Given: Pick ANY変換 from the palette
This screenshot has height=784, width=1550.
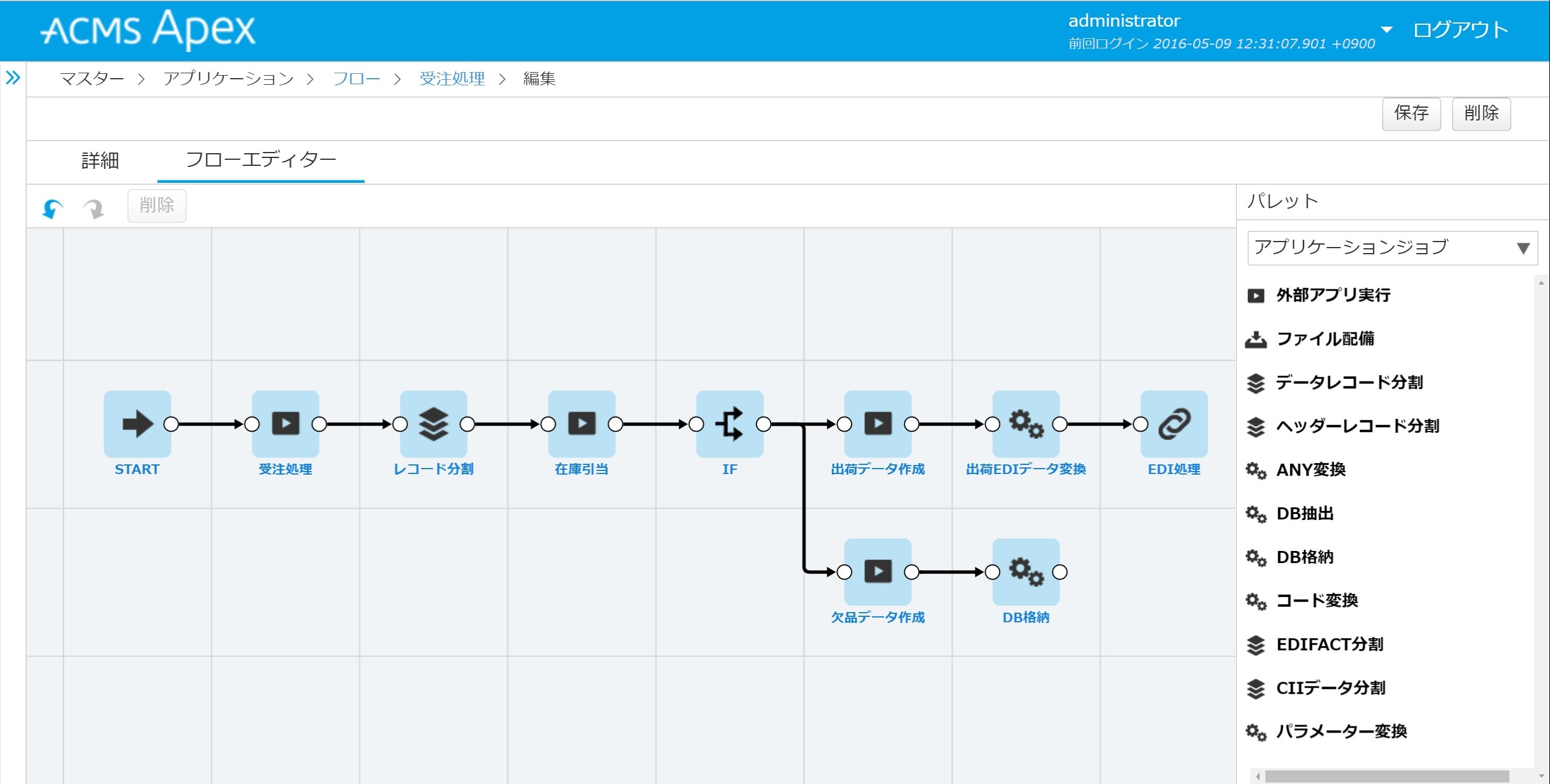Looking at the screenshot, I should pos(1296,469).
